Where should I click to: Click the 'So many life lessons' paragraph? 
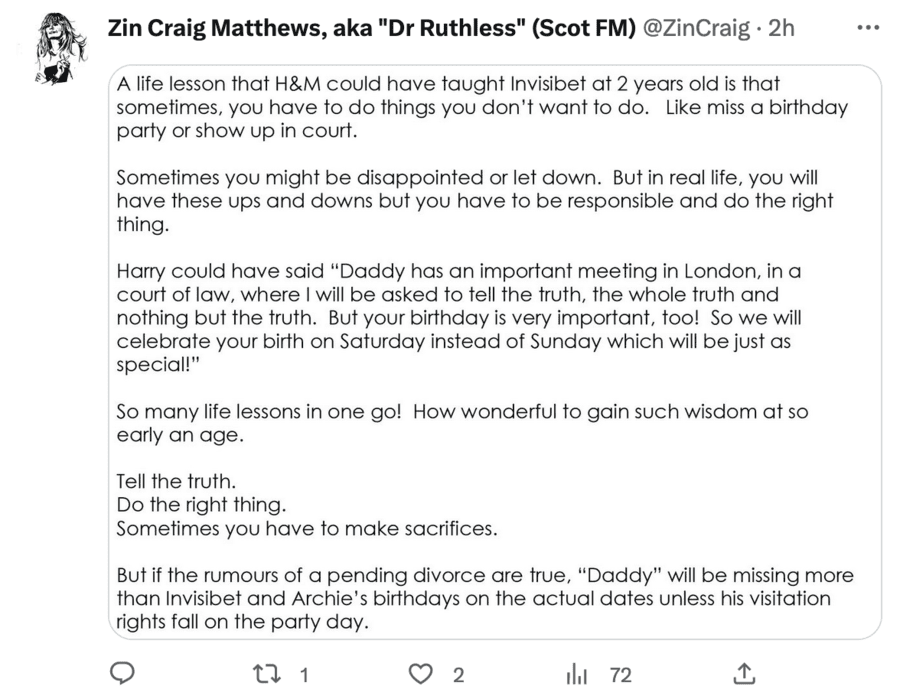point(462,422)
